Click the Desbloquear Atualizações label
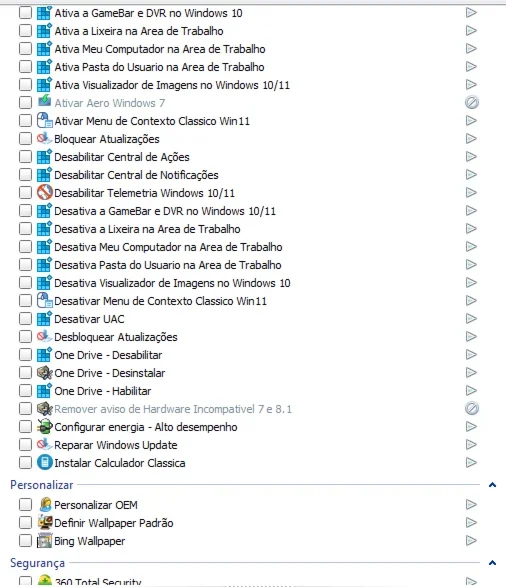 [116, 337]
